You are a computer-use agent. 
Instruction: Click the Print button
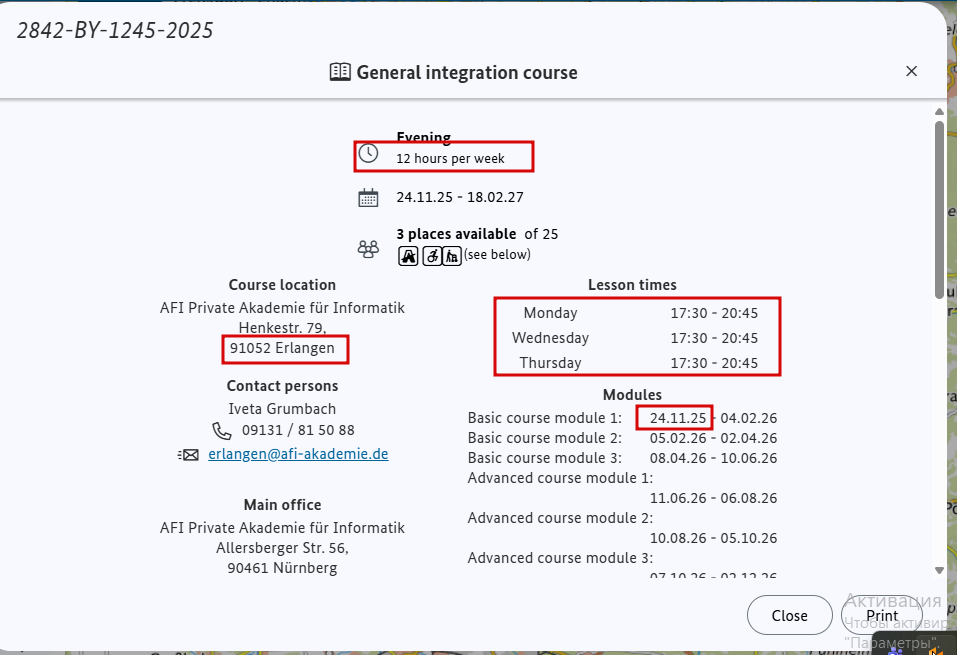[x=882, y=615]
